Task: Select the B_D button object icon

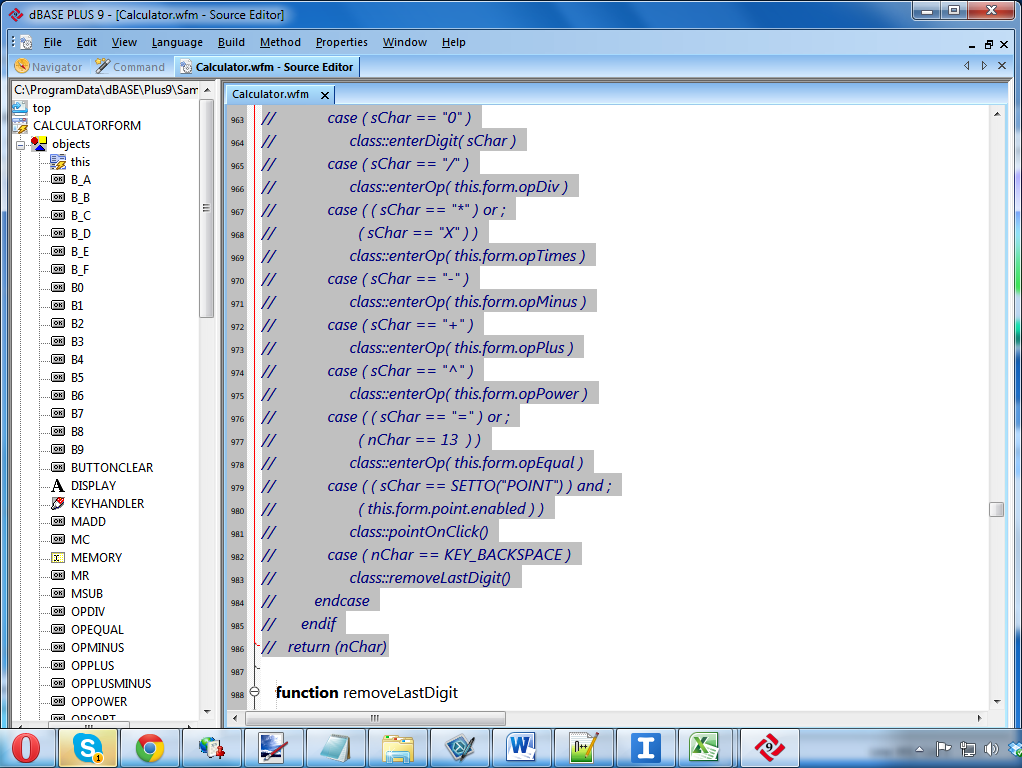Action: coord(58,233)
